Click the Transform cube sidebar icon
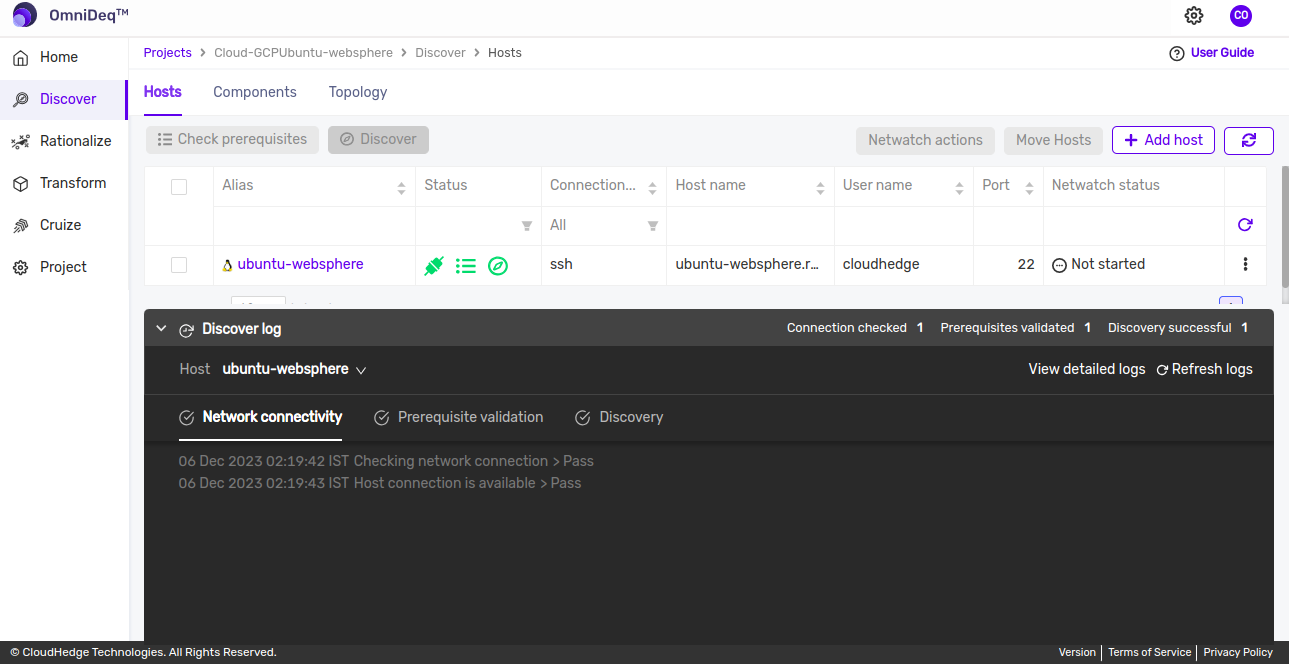 20,184
